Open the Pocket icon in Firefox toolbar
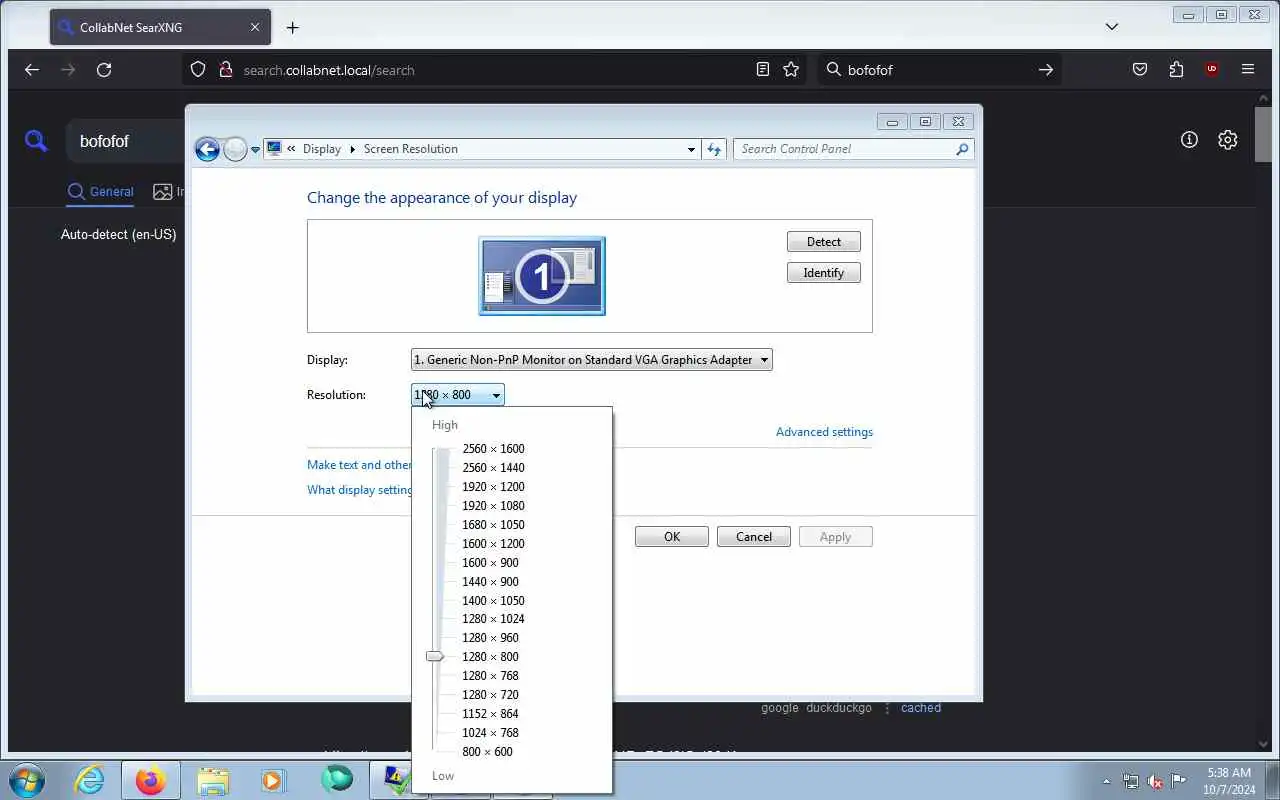This screenshot has width=1280, height=800. [x=1140, y=70]
